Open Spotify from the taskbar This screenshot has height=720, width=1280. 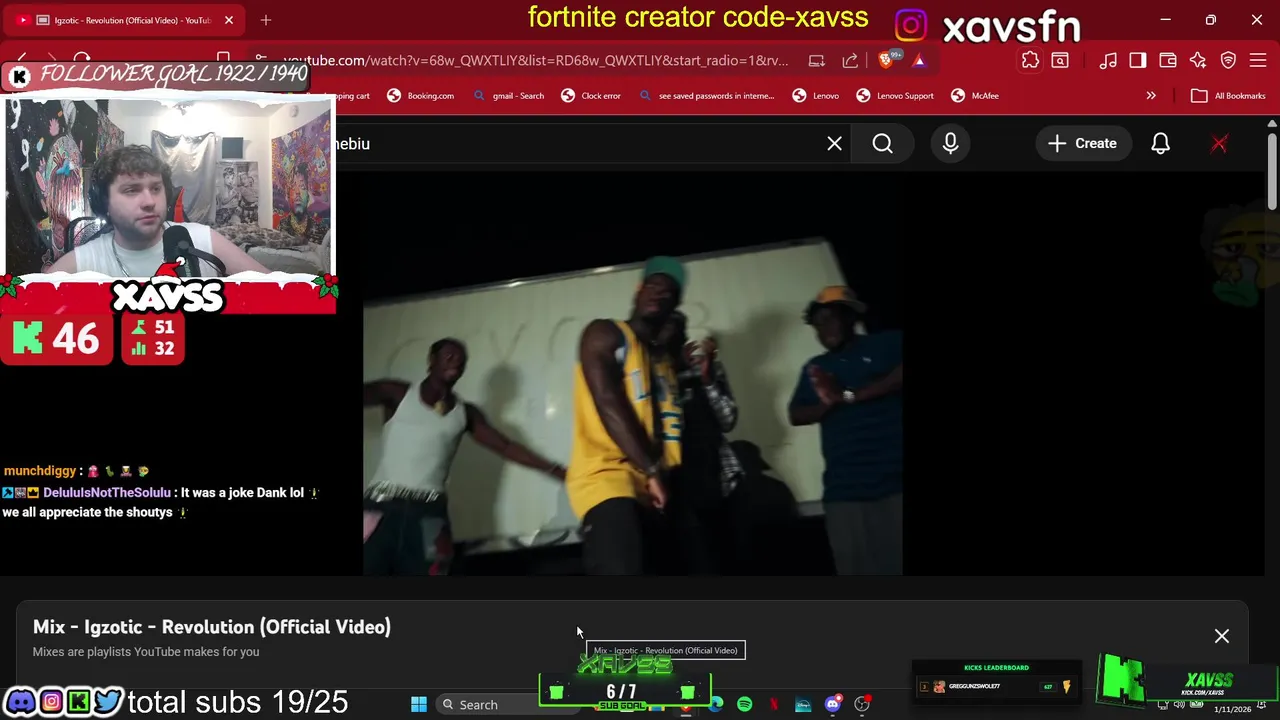[745, 704]
